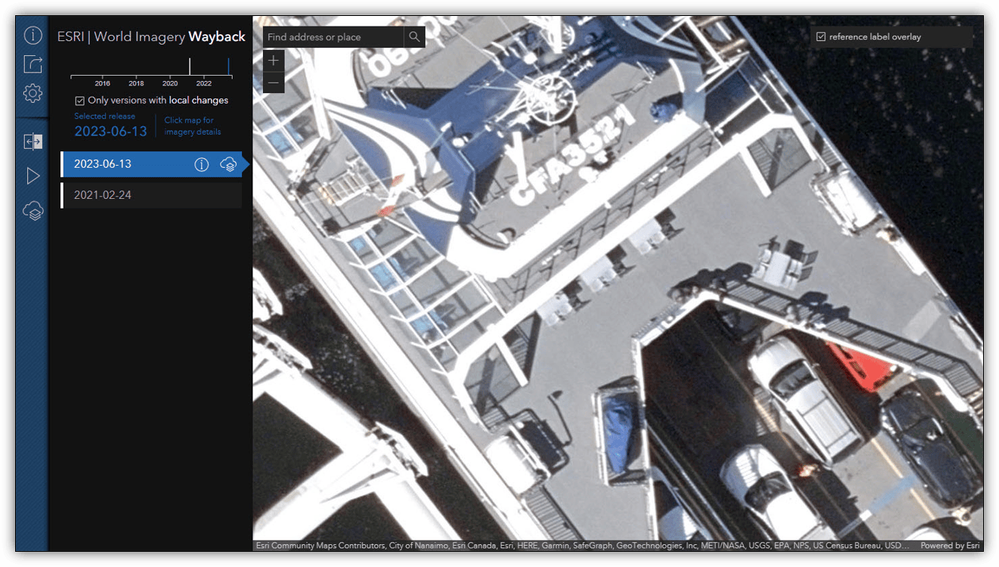Viewport: 999px width, 567px height.
Task: Click the map attribution text bar
Action: (x=582, y=545)
